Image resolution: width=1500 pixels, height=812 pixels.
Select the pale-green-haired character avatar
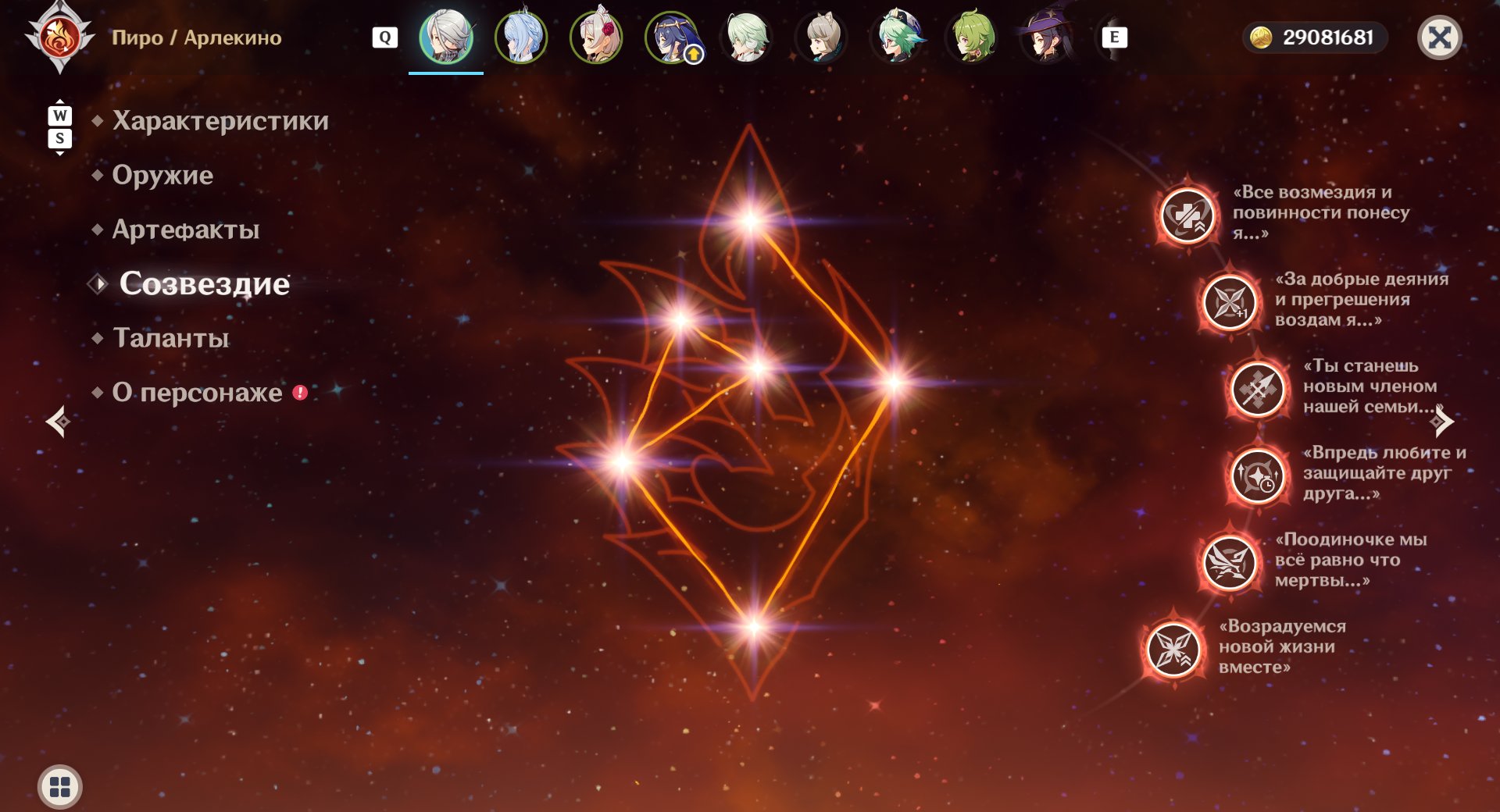(x=746, y=37)
